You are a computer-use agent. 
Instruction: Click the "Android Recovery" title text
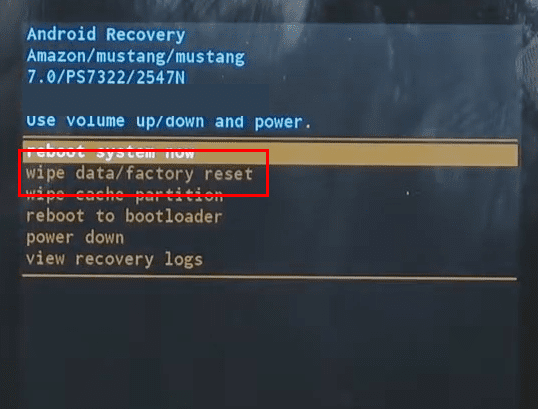coord(106,35)
